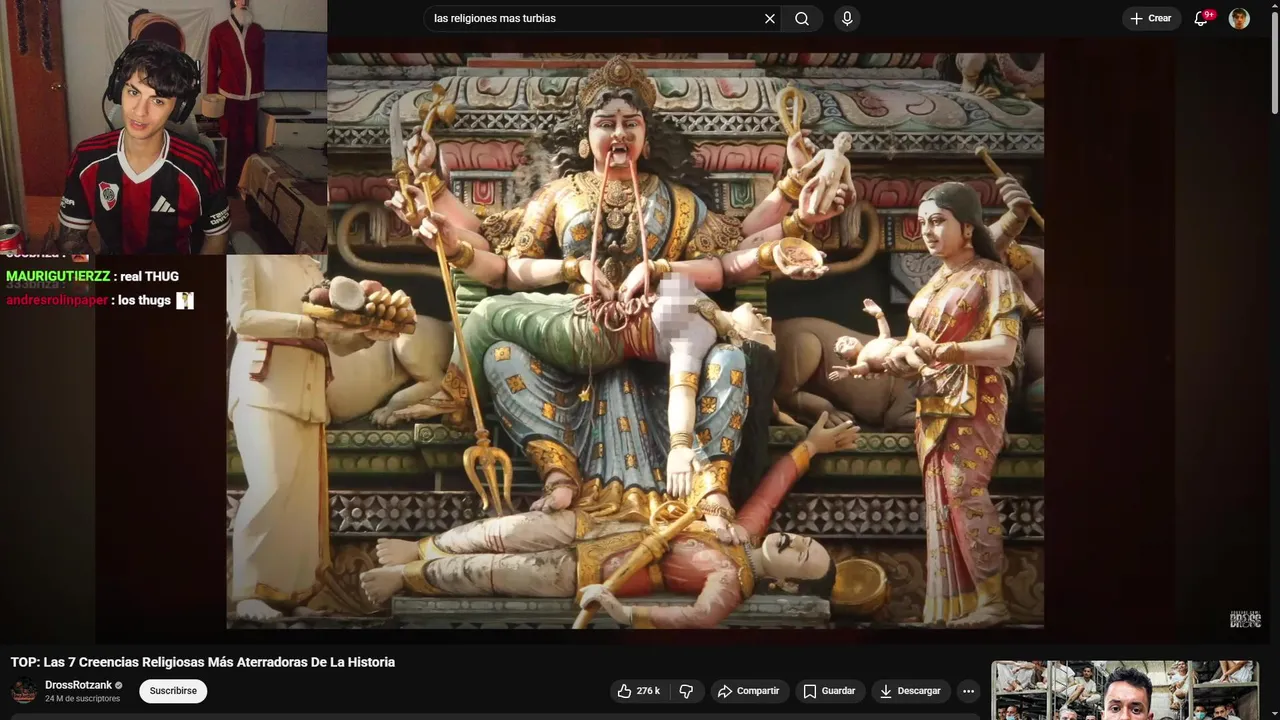This screenshot has width=1280, height=720.
Task: Click the video player area
Action: tap(635, 340)
